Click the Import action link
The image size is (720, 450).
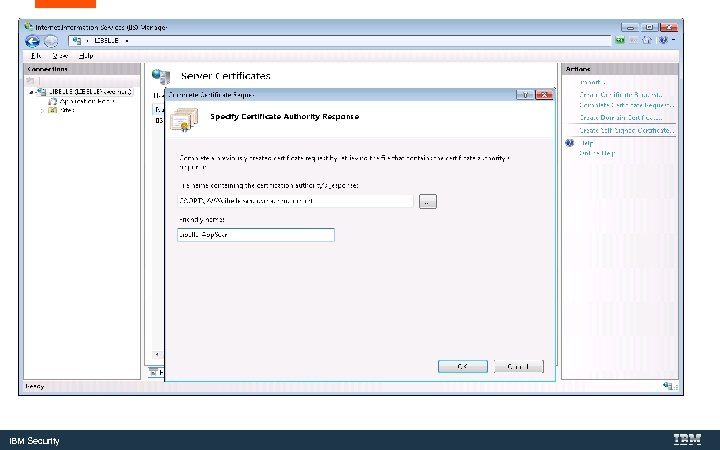592,82
